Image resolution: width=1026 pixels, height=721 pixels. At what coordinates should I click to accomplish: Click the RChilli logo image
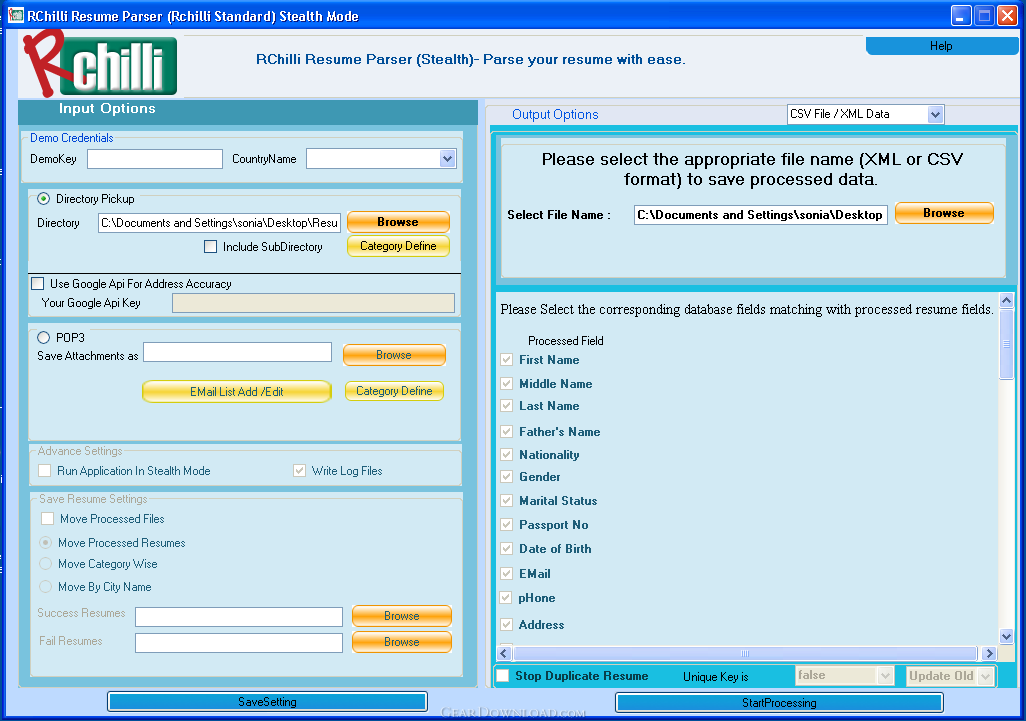tap(99, 64)
